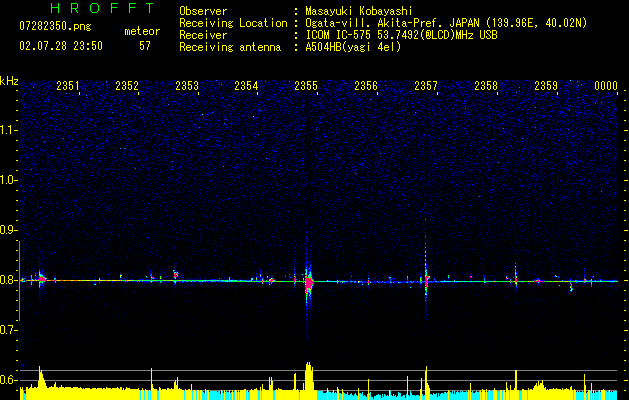Click the Receiver label
The image size is (629, 400).
[x=203, y=35]
